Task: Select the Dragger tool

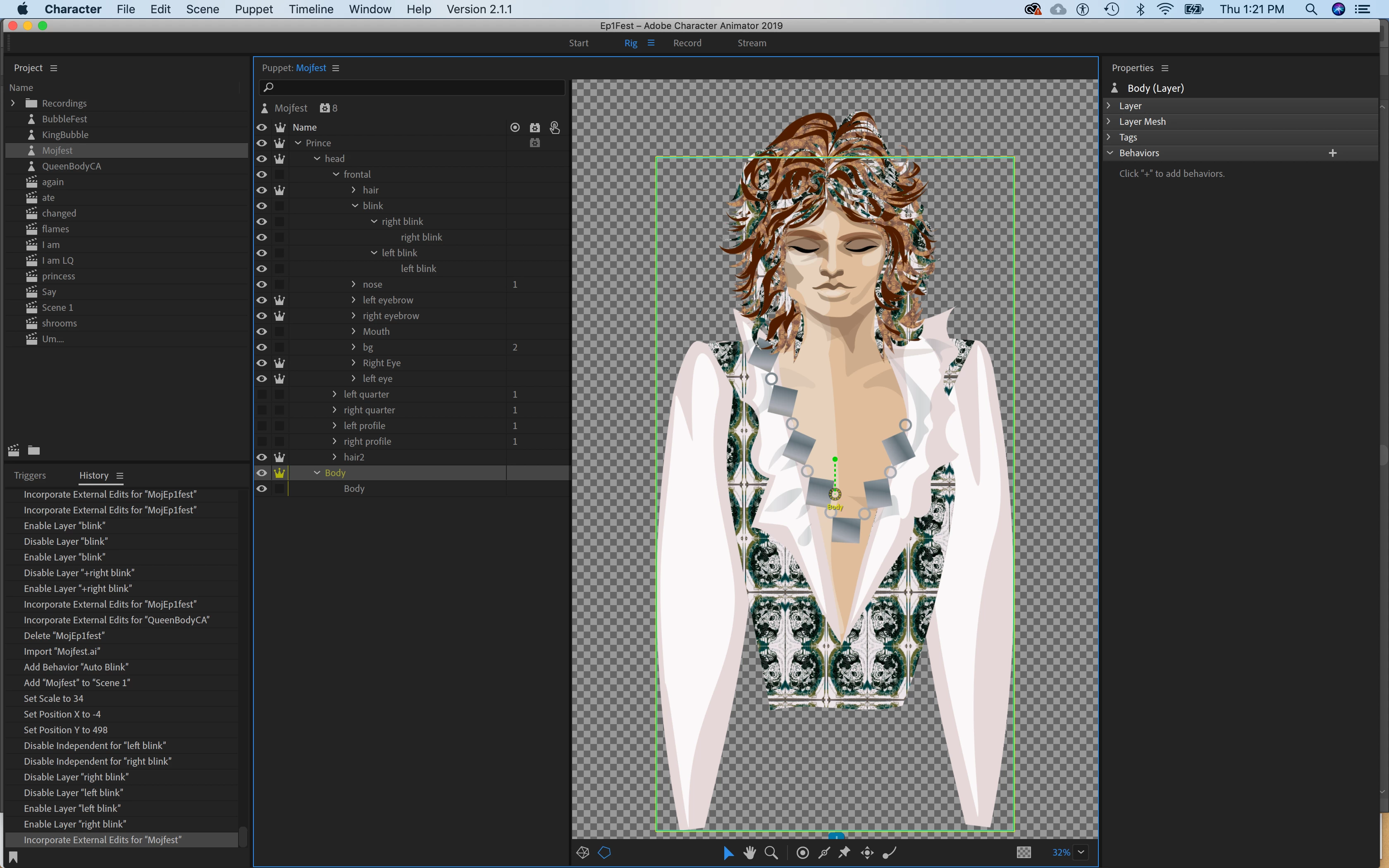Action: (867, 852)
